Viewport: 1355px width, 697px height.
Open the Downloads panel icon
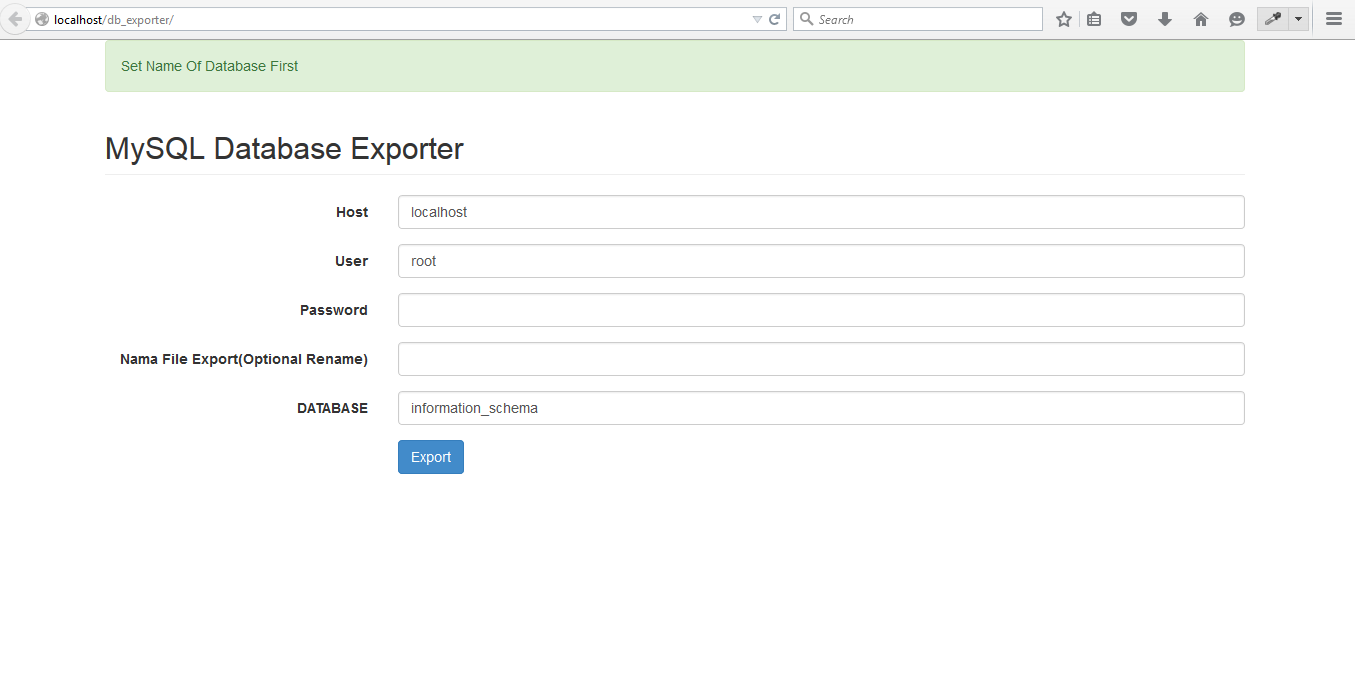click(x=1164, y=18)
